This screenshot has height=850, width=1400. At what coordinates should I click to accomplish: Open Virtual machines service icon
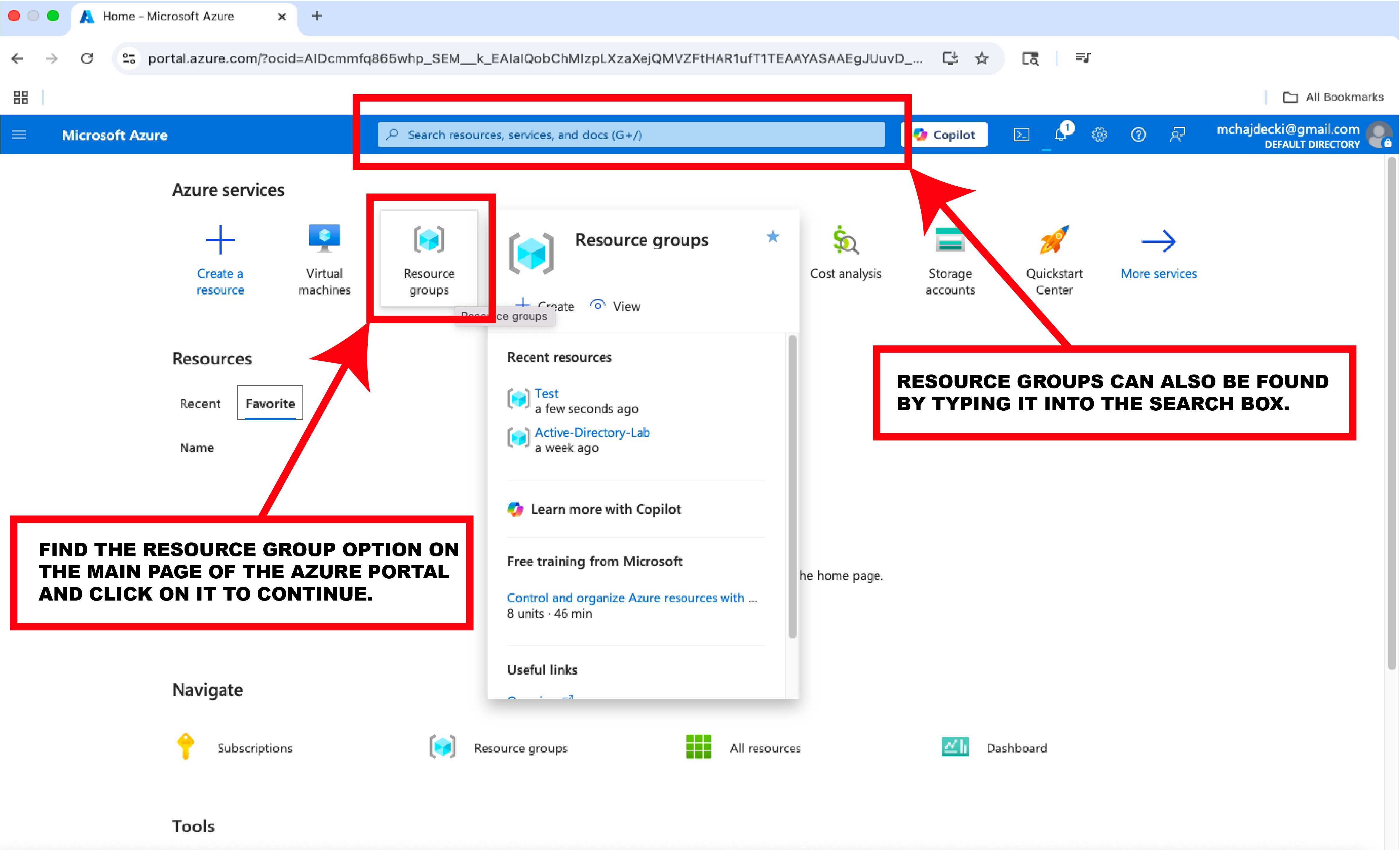coord(324,238)
